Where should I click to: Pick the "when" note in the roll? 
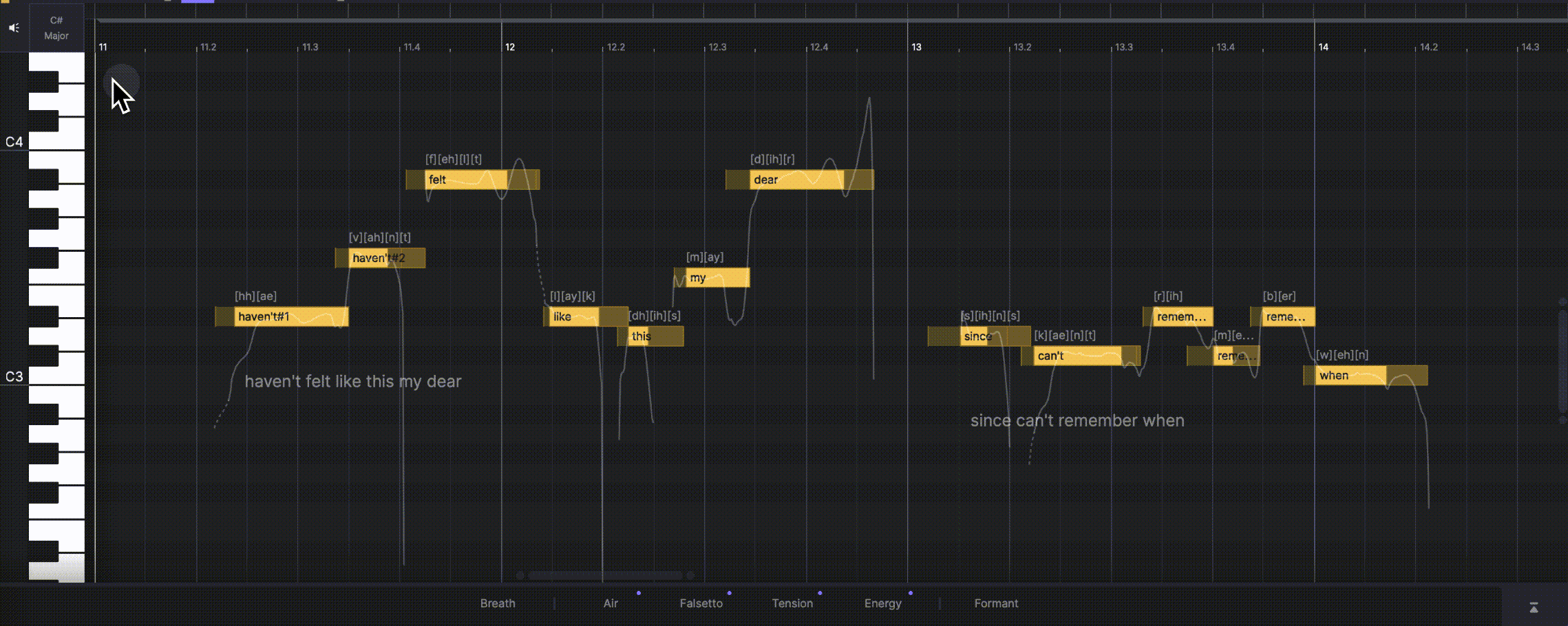pyautogui.click(x=1349, y=376)
